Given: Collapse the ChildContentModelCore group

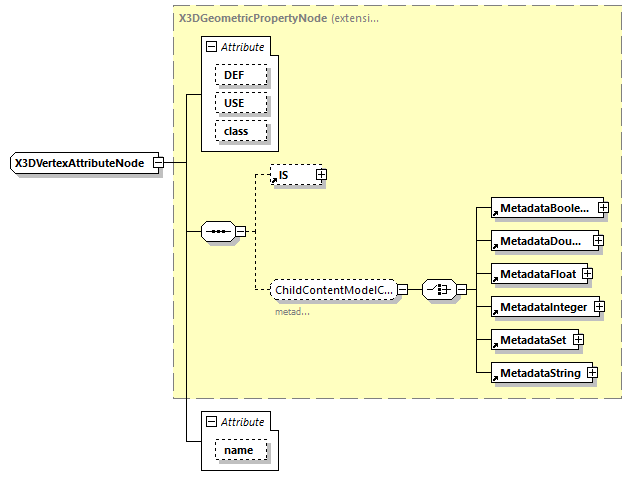Looking at the screenshot, I should pyautogui.click(x=402, y=290).
